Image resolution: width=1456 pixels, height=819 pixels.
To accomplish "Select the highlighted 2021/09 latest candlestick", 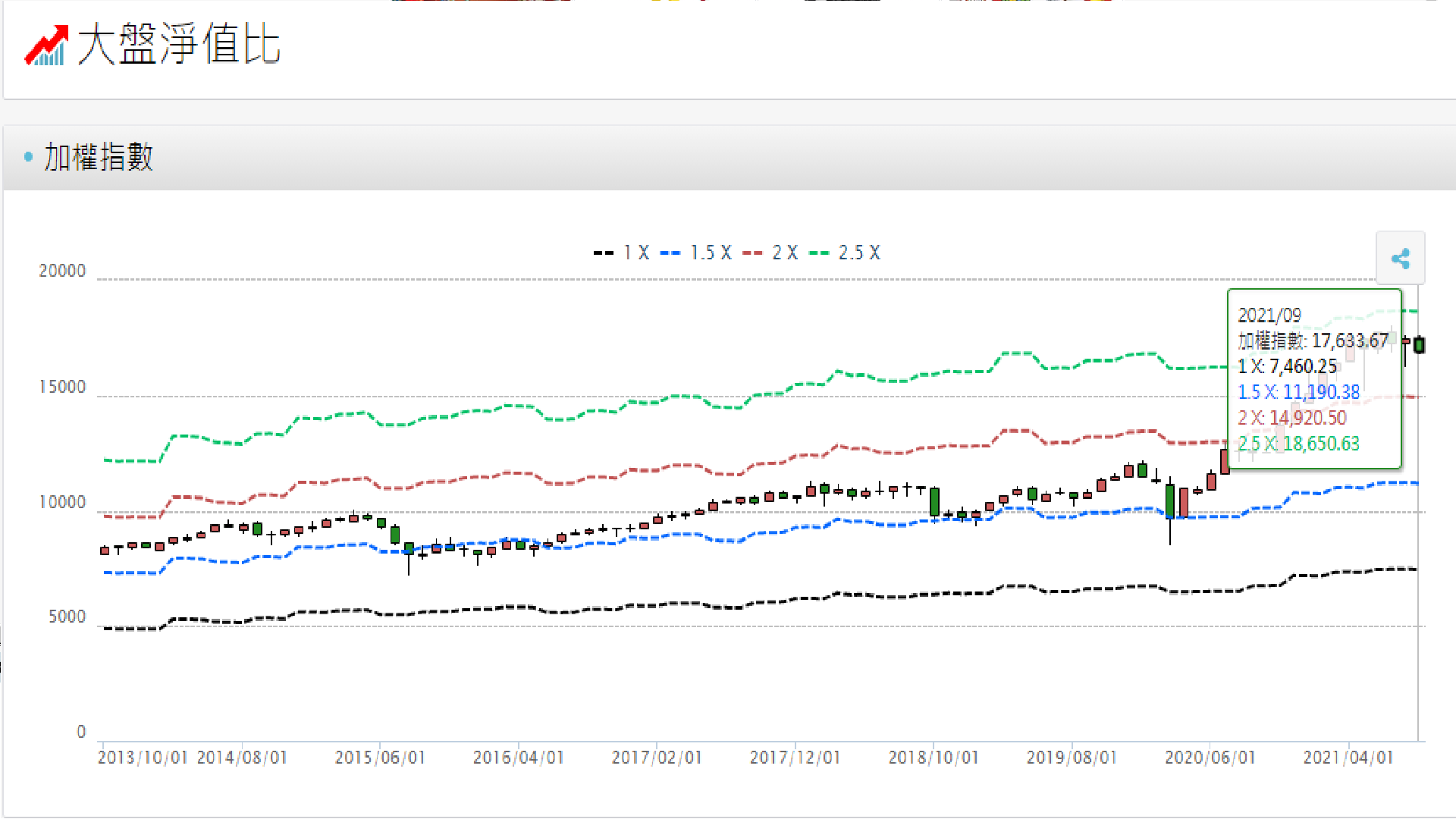I will 1419,345.
